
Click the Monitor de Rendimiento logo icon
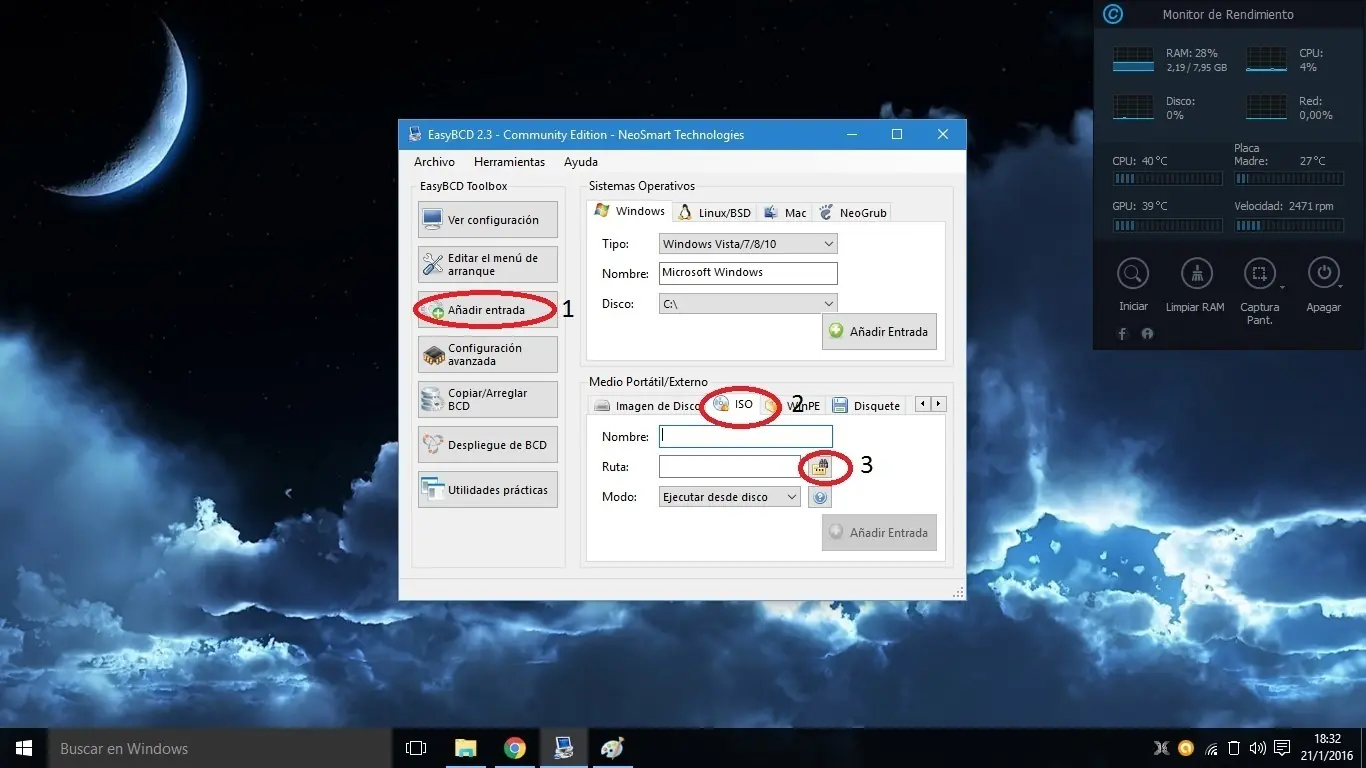pyautogui.click(x=1112, y=15)
